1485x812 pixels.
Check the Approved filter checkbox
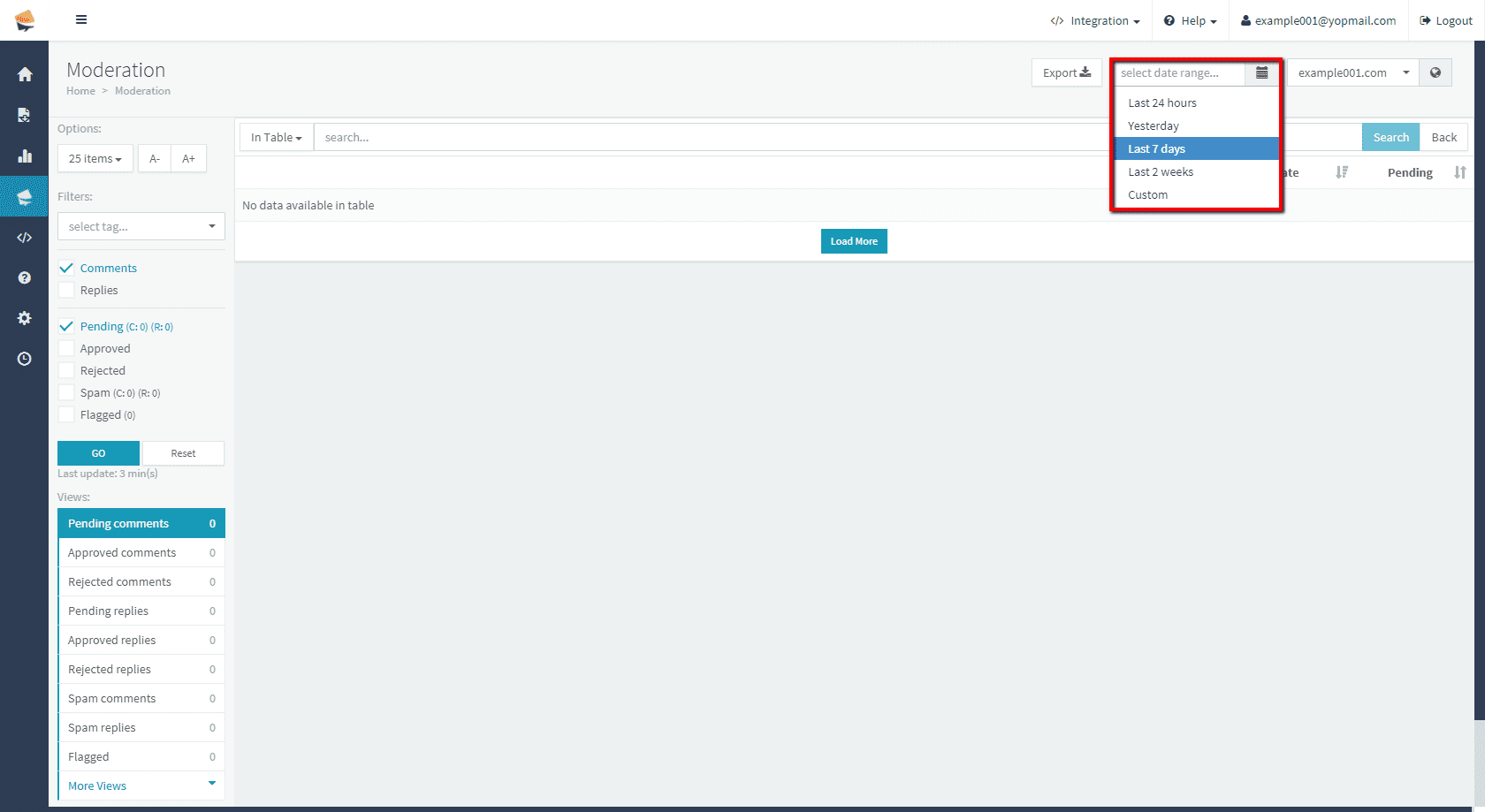[x=67, y=349]
